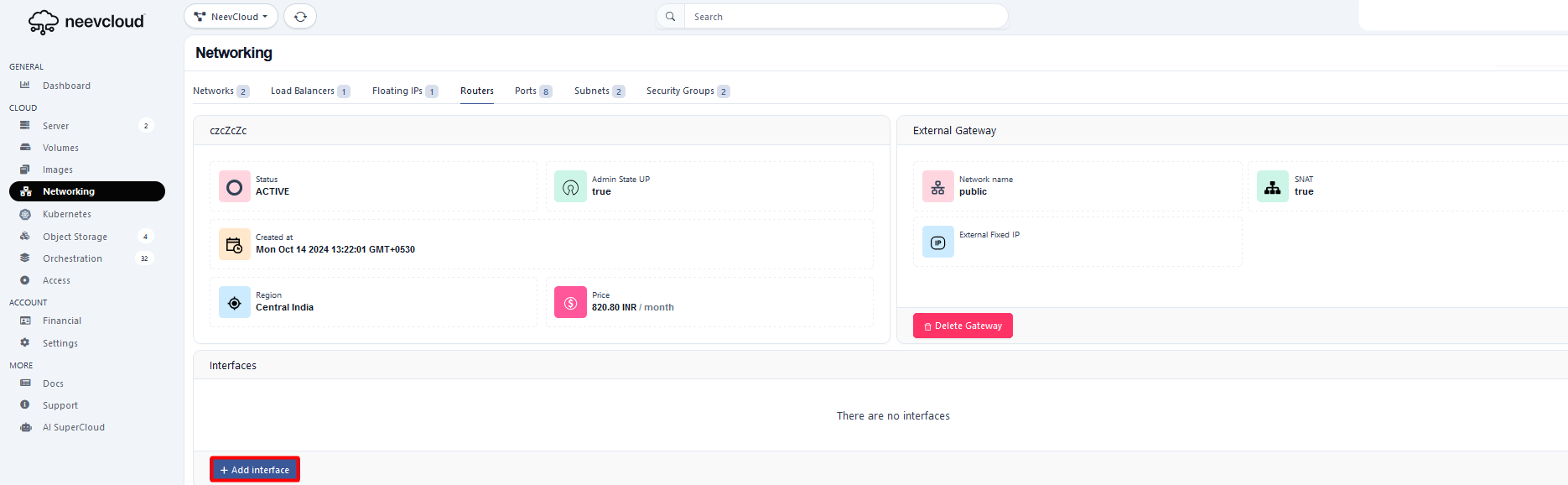This screenshot has height=485, width=1568.
Task: Switch to the Load Balancers tab
Action: (303, 91)
